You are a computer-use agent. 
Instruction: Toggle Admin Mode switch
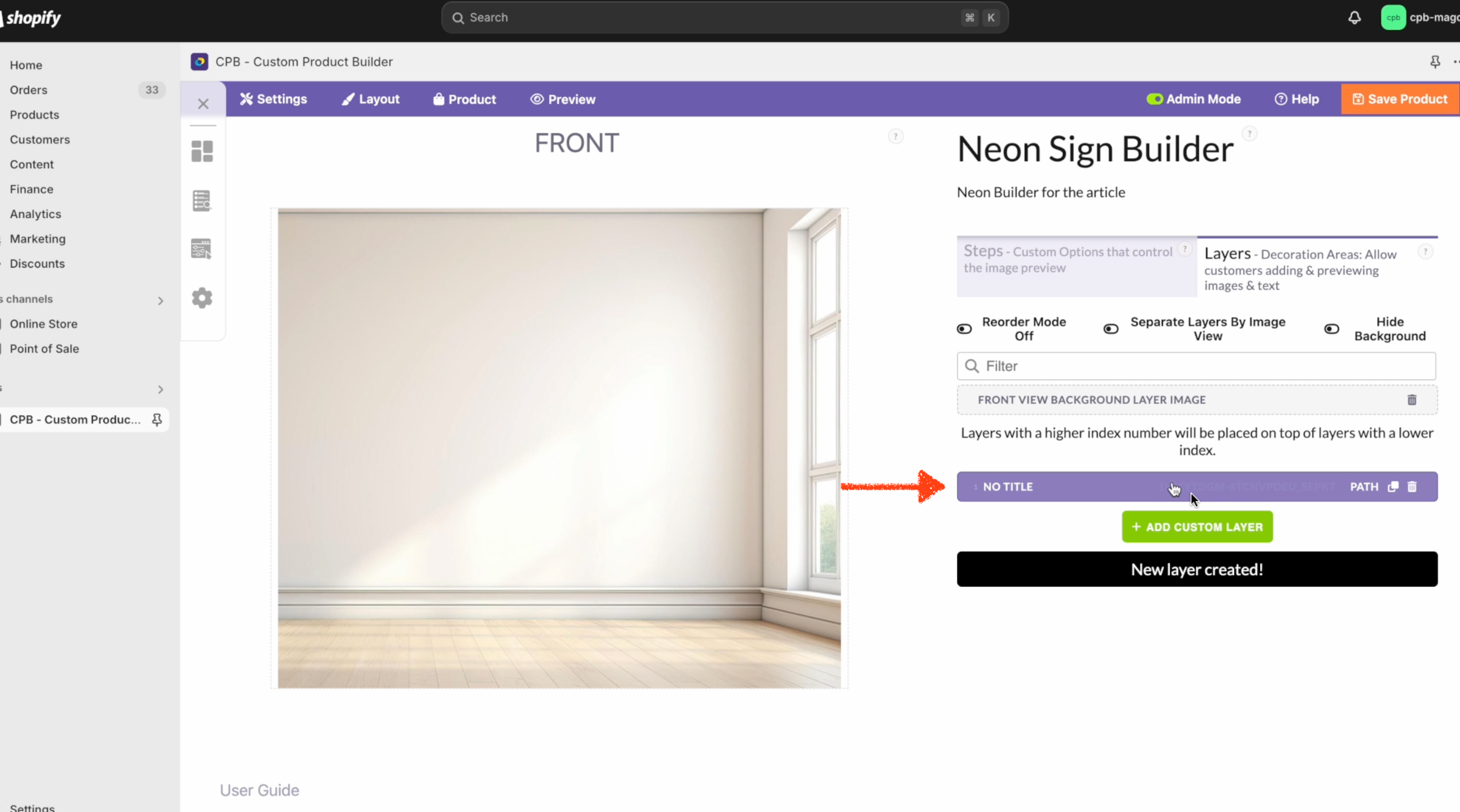click(1155, 99)
